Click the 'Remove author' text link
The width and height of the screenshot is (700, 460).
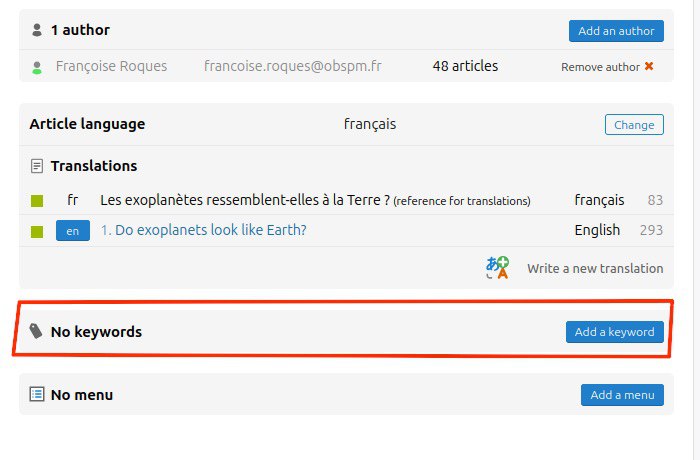[x=600, y=67]
